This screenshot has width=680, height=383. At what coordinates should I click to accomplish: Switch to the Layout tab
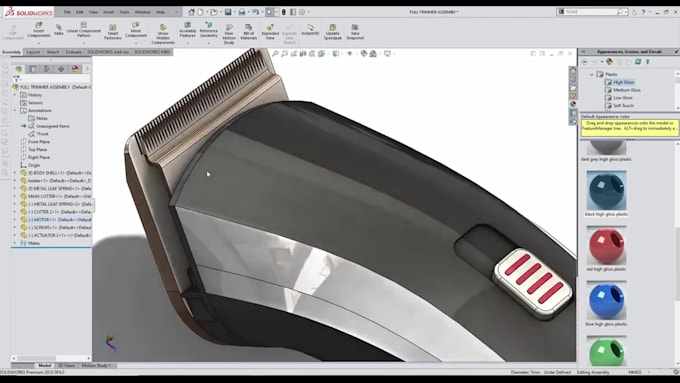click(33, 52)
